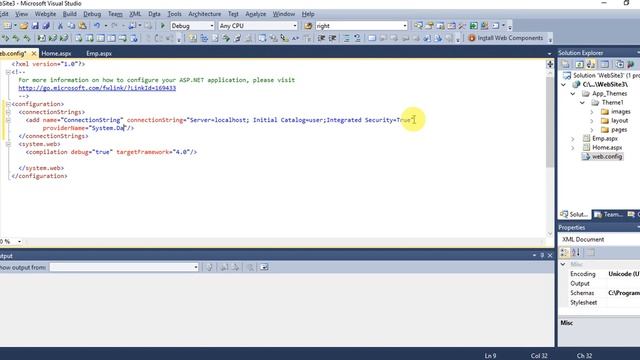The height and width of the screenshot is (360, 640).
Task: Click the Properties icon in Solution Explorer toolbar
Action: (566, 64)
